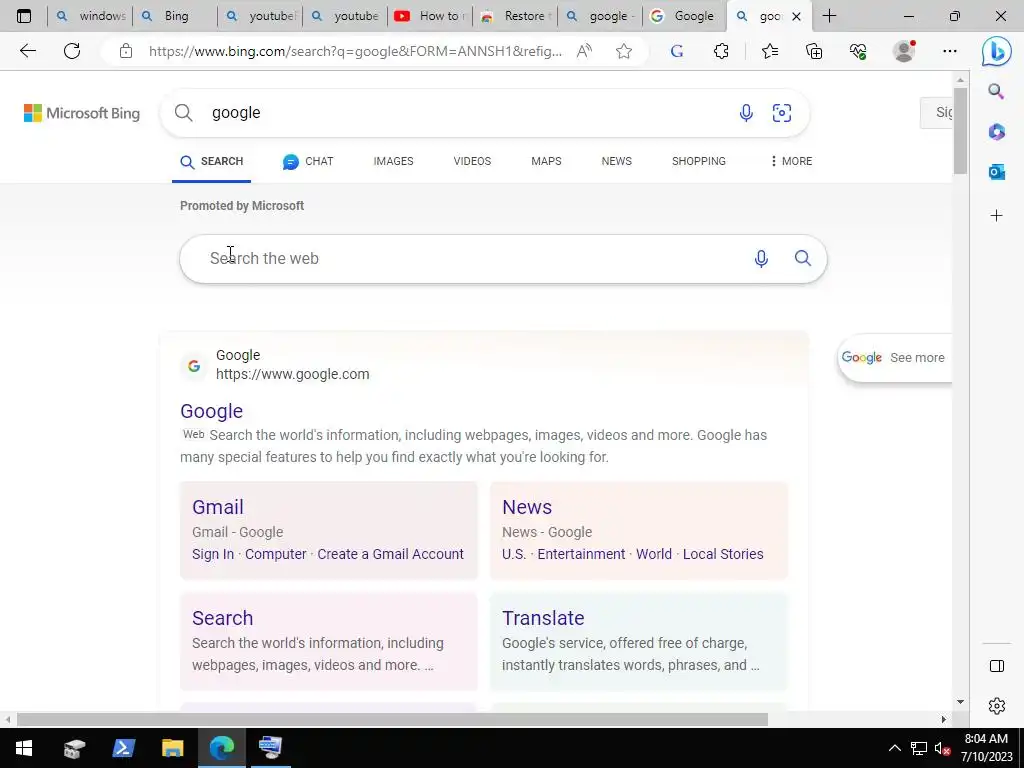Switch to the 'Google' browser tab
Image resolution: width=1024 pixels, height=768 pixels.
point(684,16)
